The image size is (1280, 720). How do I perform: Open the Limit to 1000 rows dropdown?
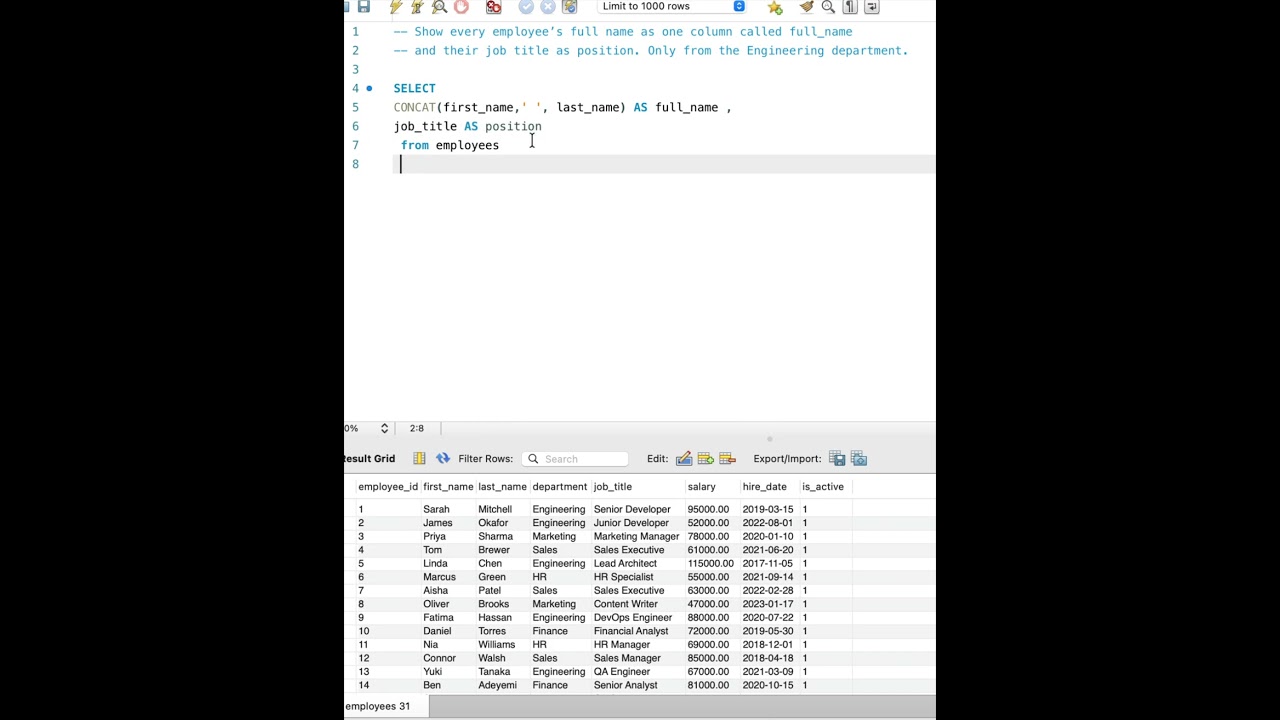[x=672, y=6]
